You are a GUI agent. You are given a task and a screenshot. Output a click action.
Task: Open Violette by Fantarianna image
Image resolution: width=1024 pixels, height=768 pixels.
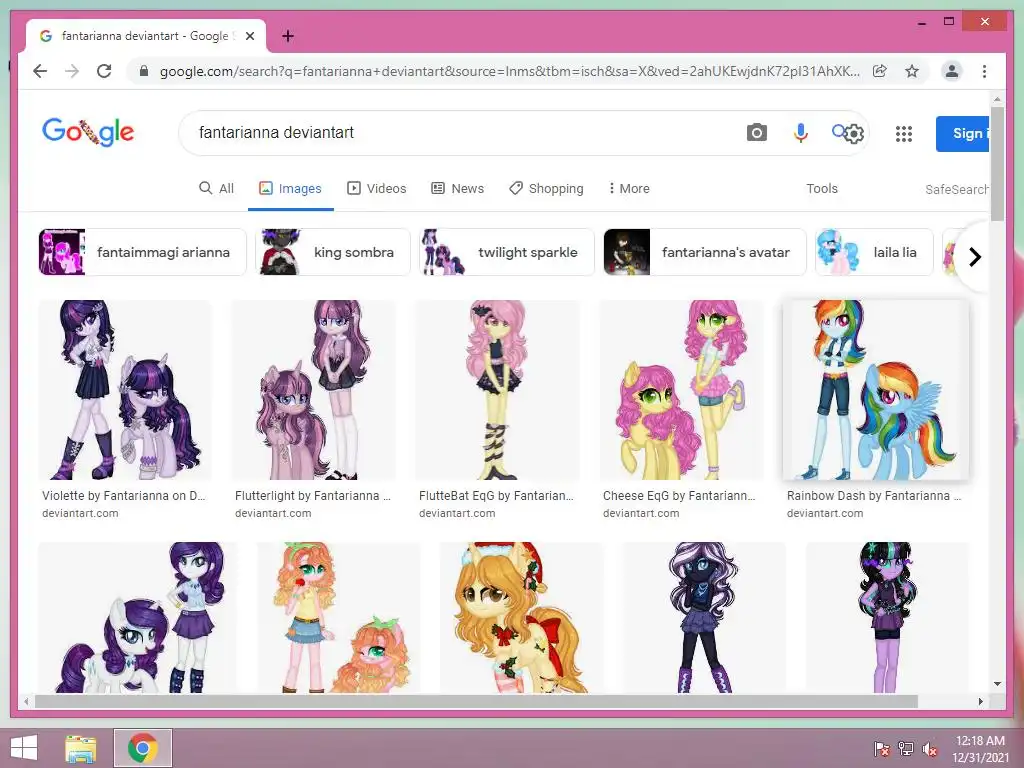tap(125, 390)
